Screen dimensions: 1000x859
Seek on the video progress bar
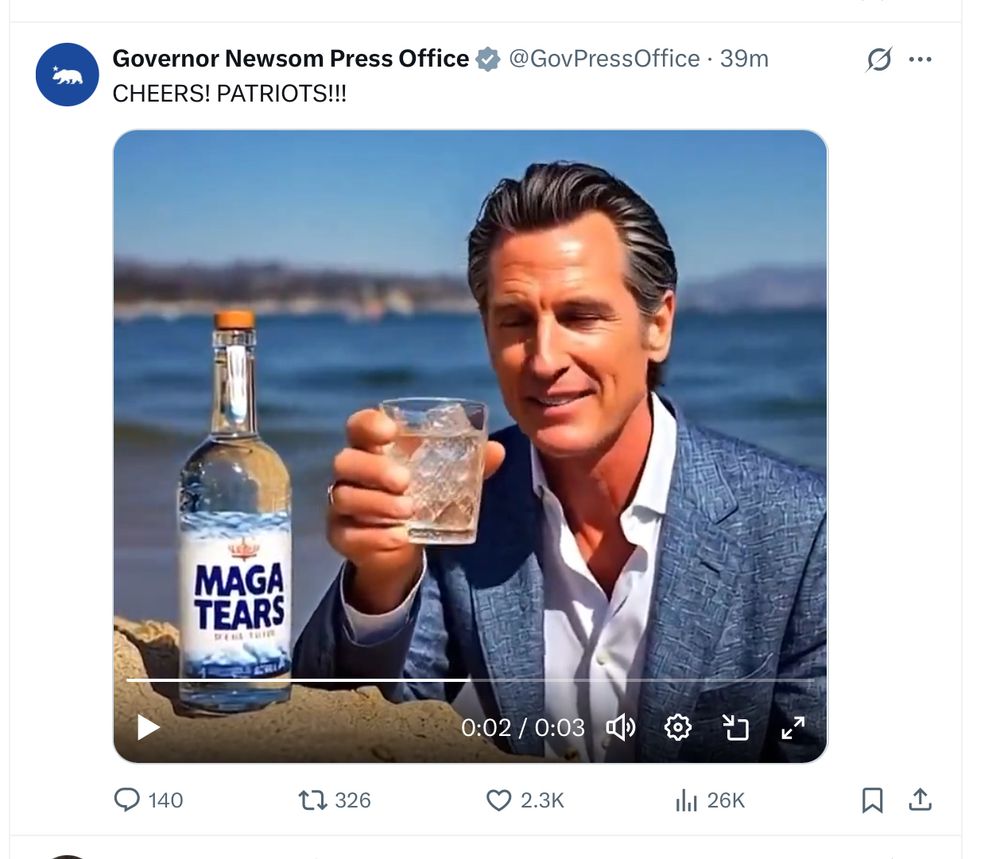click(x=470, y=680)
